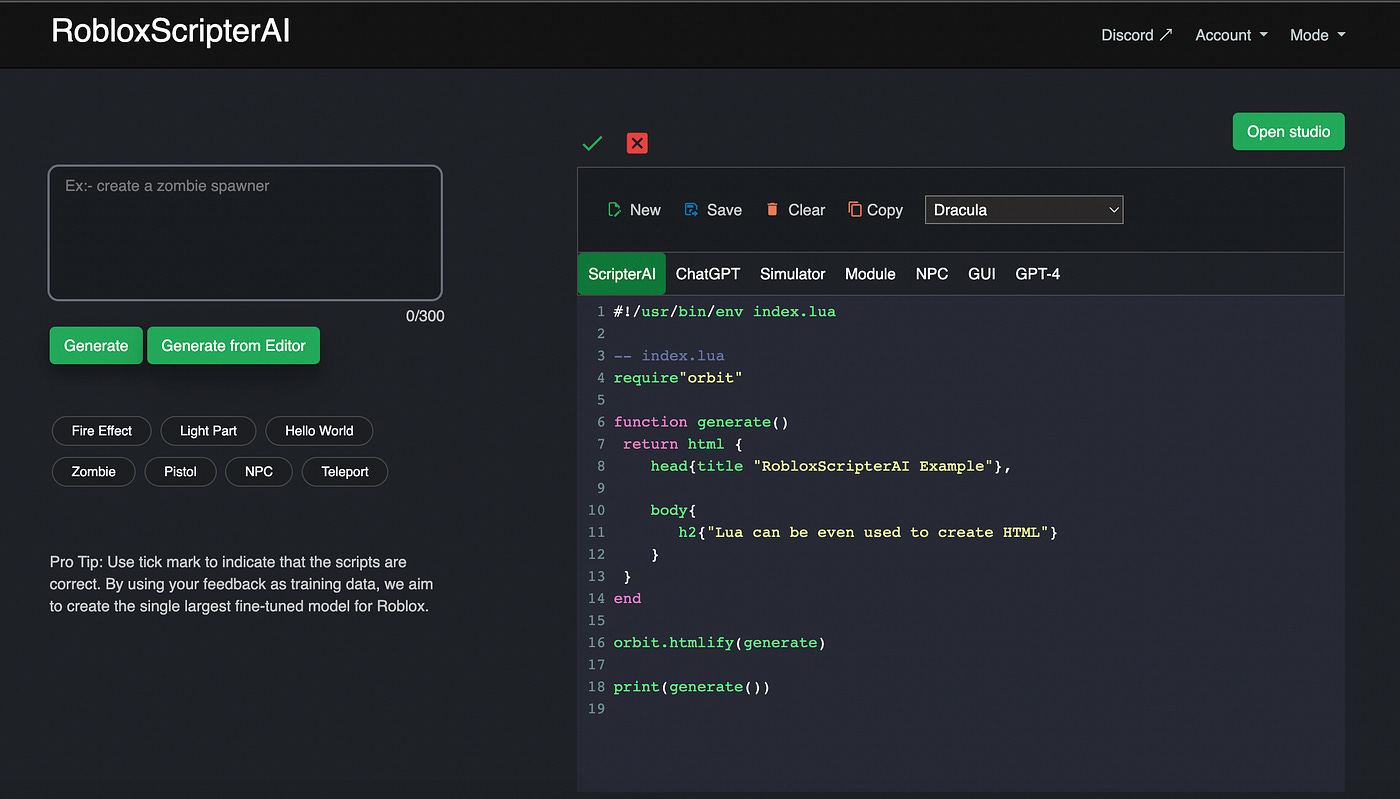This screenshot has width=1400, height=799.
Task: Click the Pro Tip paragraph text
Action: pyautogui.click(x=242, y=584)
